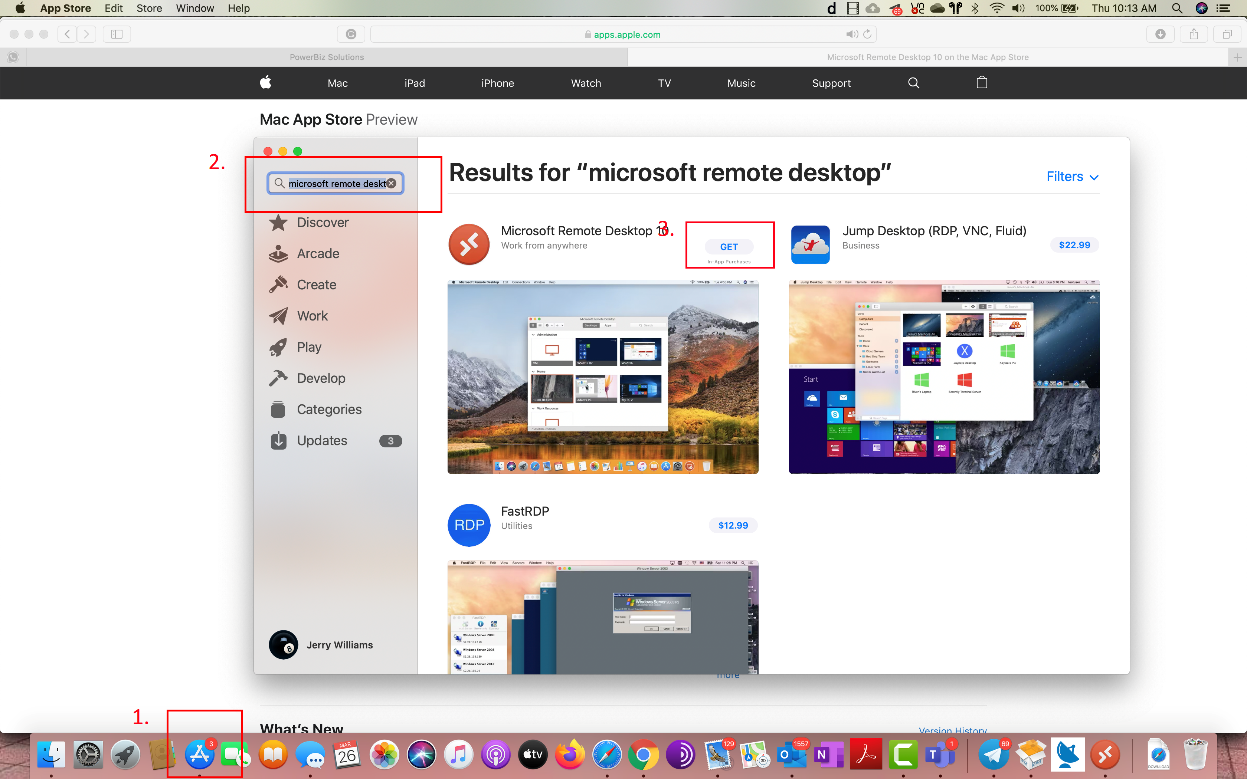The image size is (1247, 779).
Task: Open the Help menu
Action: (239, 8)
